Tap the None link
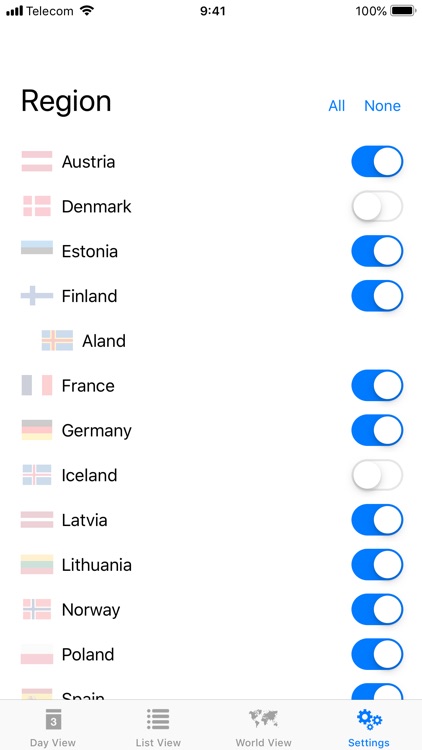 click(382, 106)
